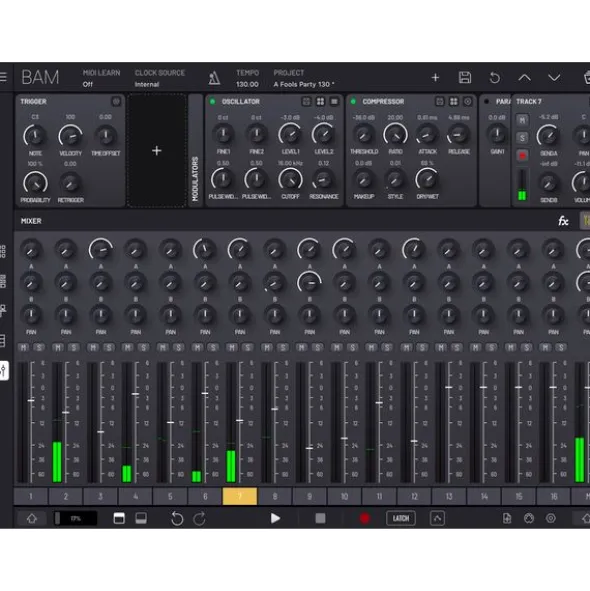
Task: Save the project with floppy disk icon
Action: (465, 78)
